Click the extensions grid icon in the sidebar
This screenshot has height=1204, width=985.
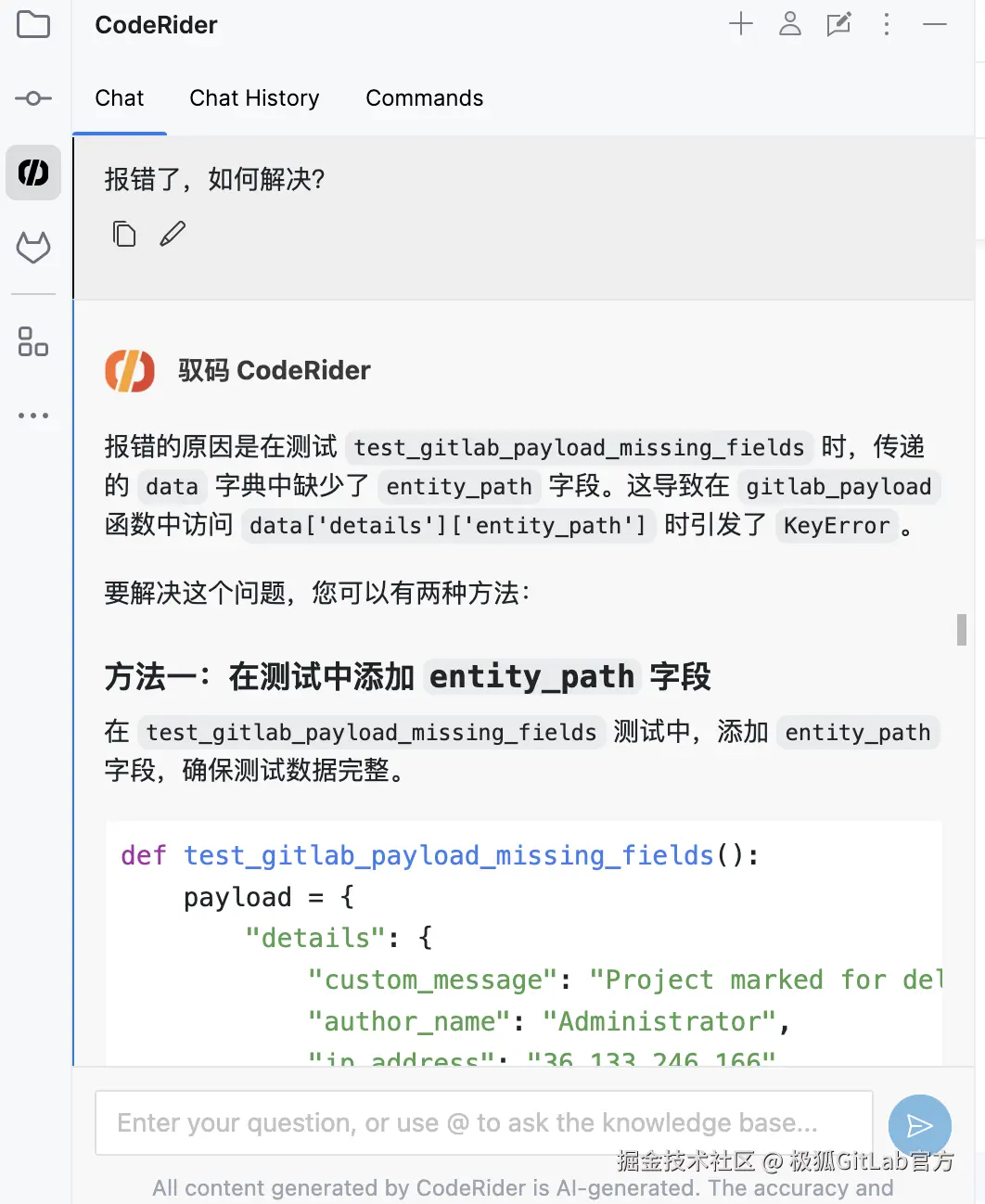pos(33,343)
